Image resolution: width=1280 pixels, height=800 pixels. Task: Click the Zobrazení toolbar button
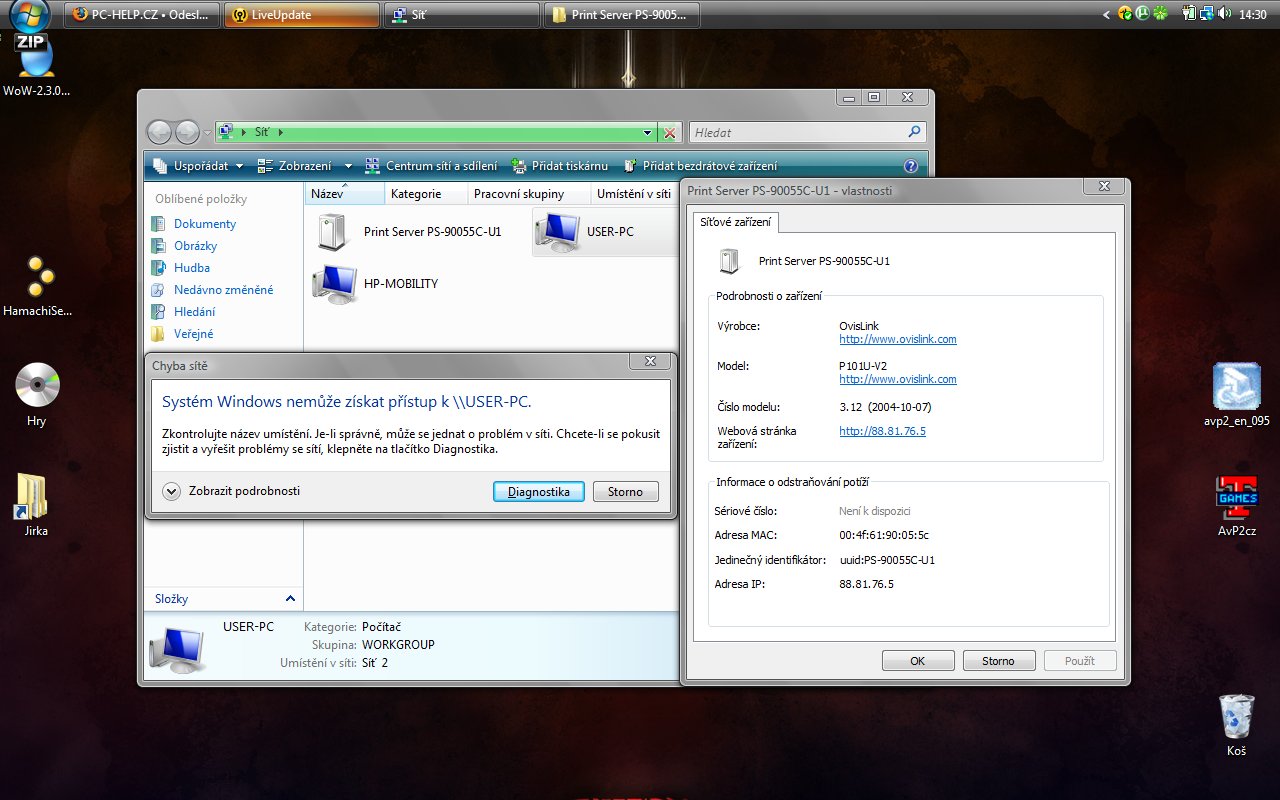295,166
